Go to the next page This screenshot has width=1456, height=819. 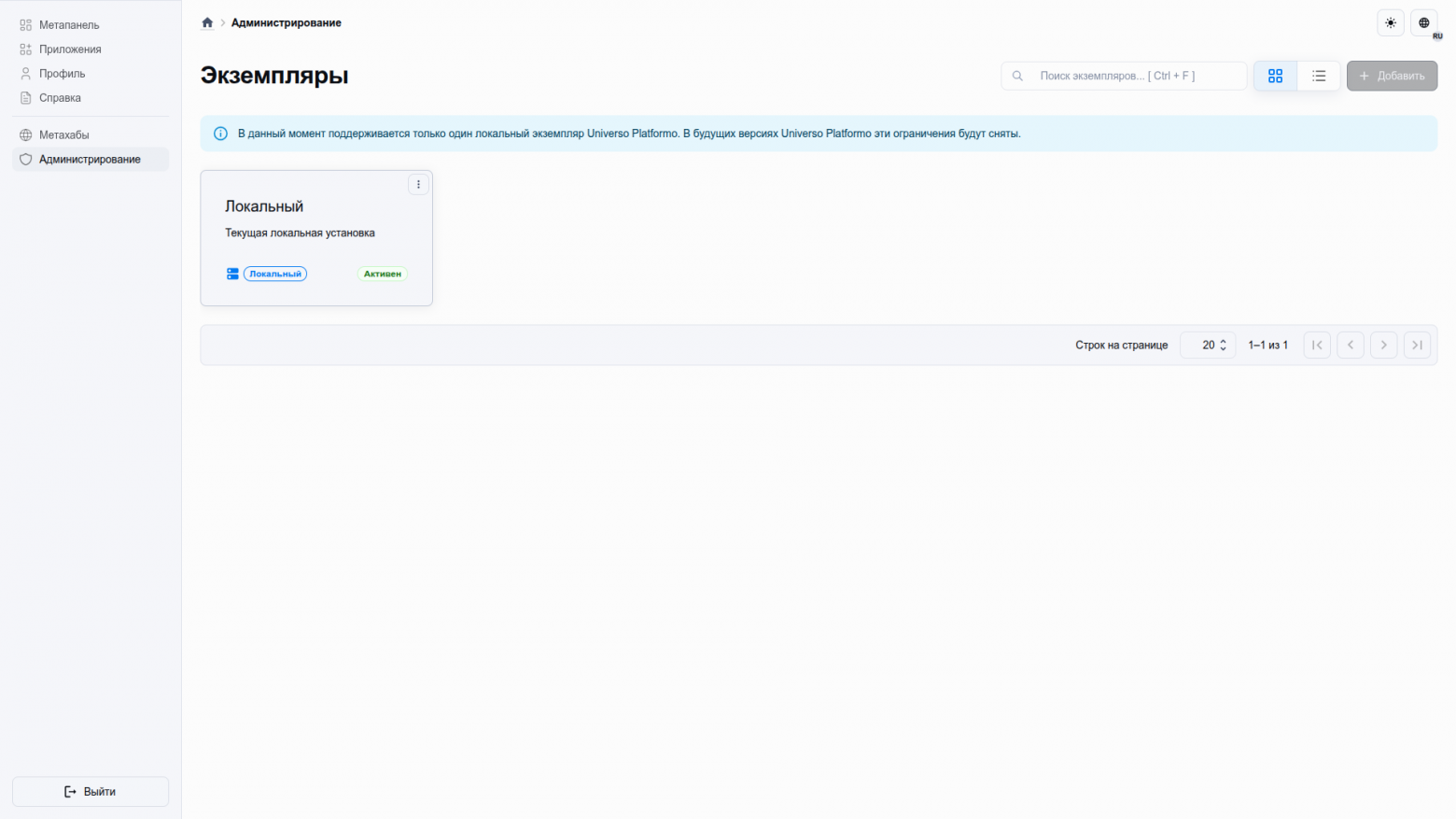coord(1384,345)
